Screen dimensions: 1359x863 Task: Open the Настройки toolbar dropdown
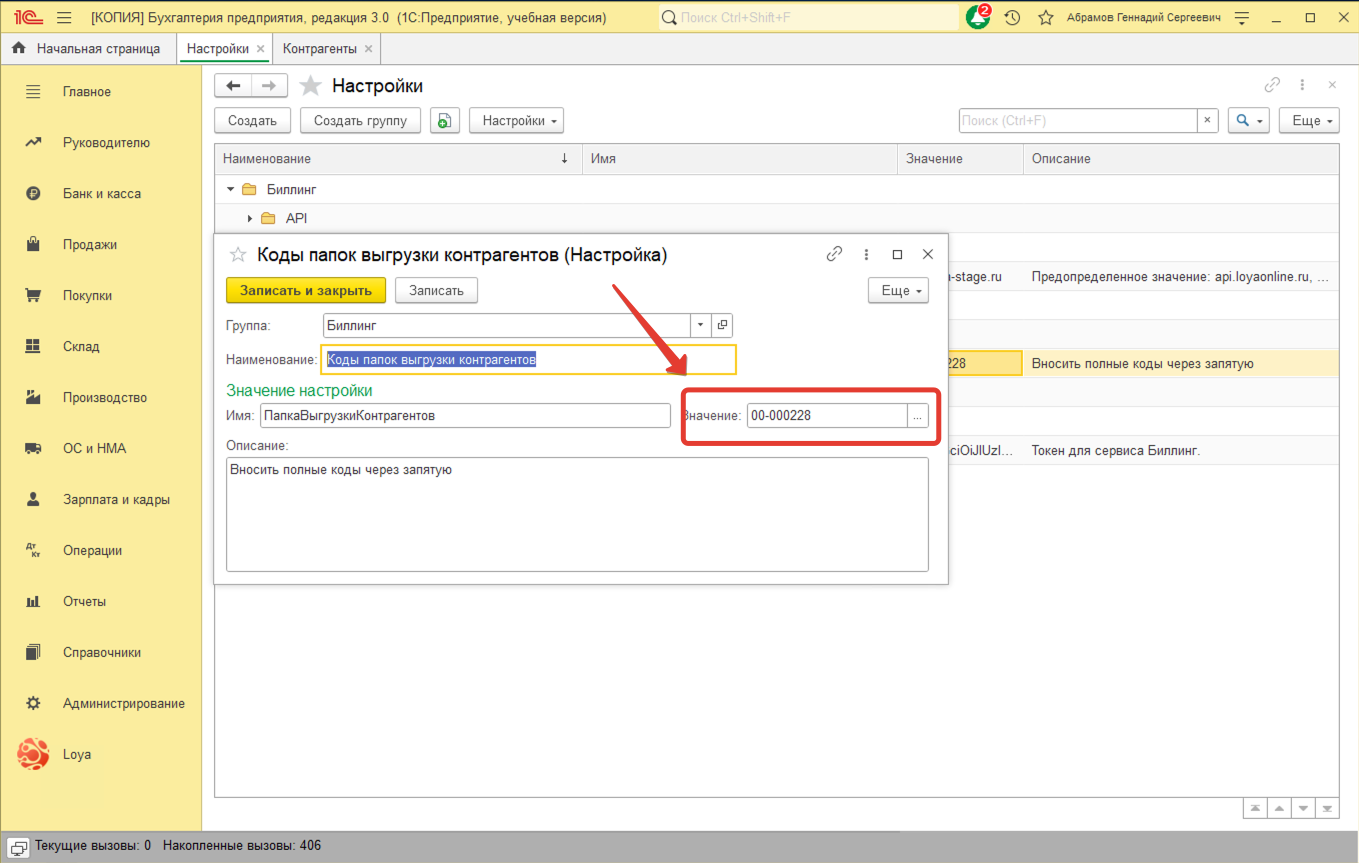tap(516, 121)
